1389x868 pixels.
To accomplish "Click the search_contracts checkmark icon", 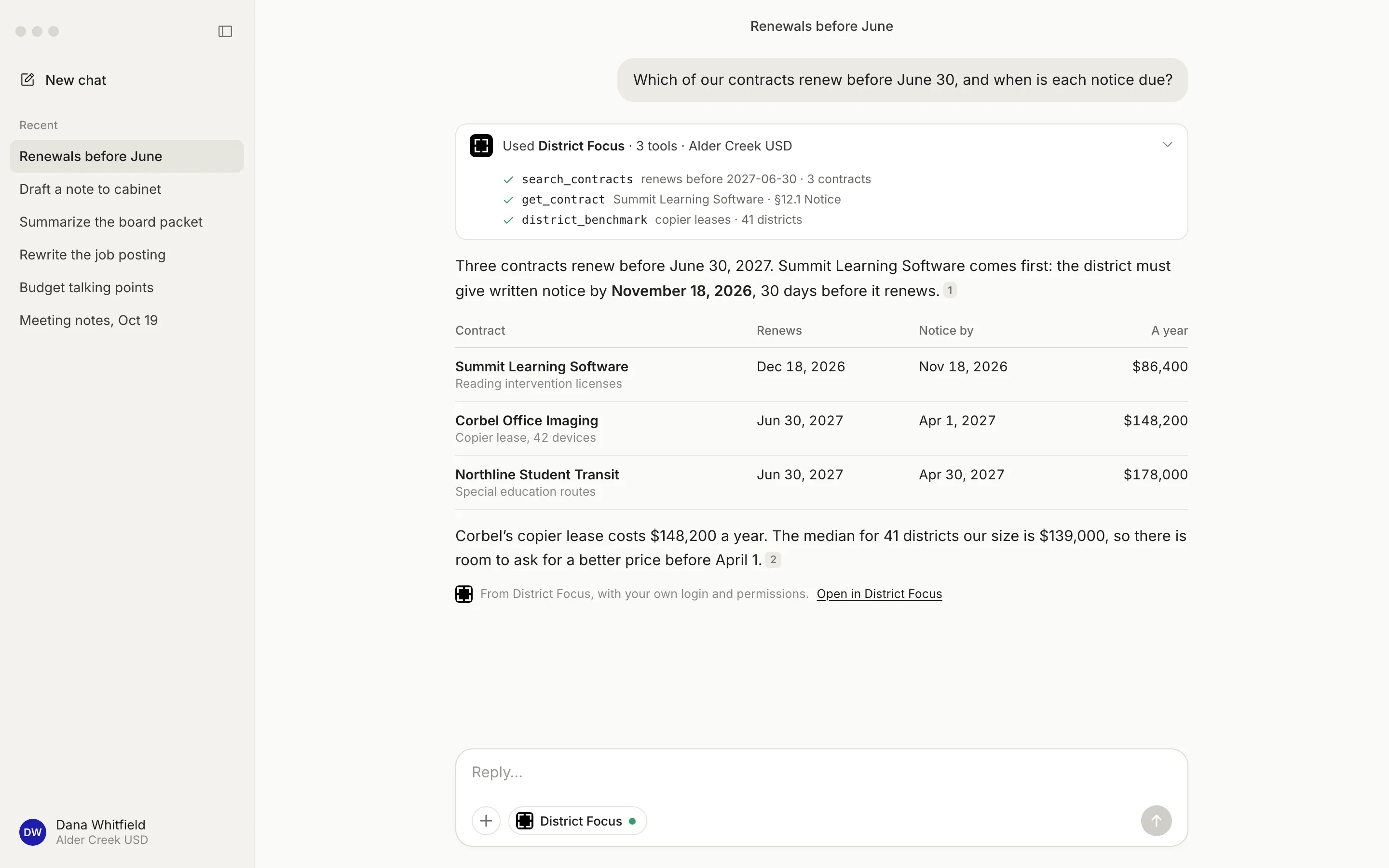I will (508, 180).
